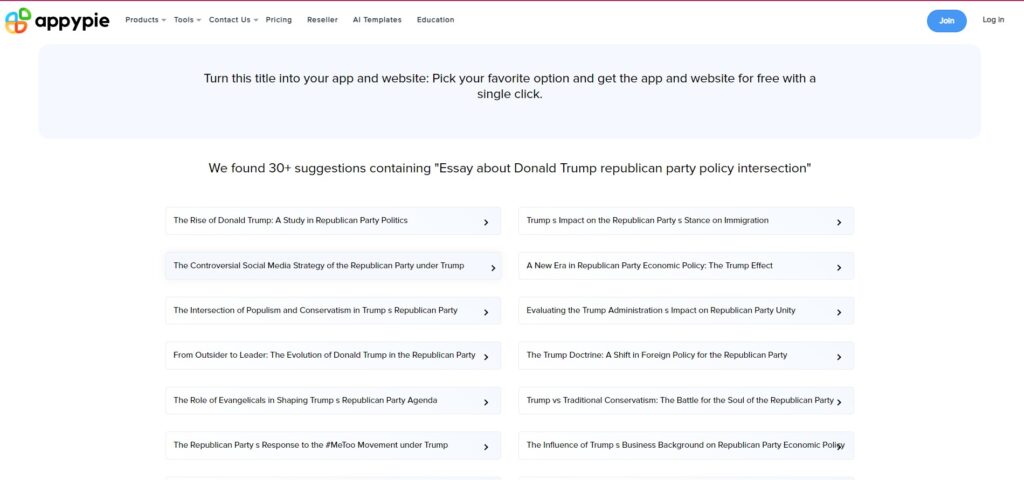Click arrow icon on Controversial Social Media Strategy row
The height and width of the screenshot is (480, 1024).
(493, 267)
